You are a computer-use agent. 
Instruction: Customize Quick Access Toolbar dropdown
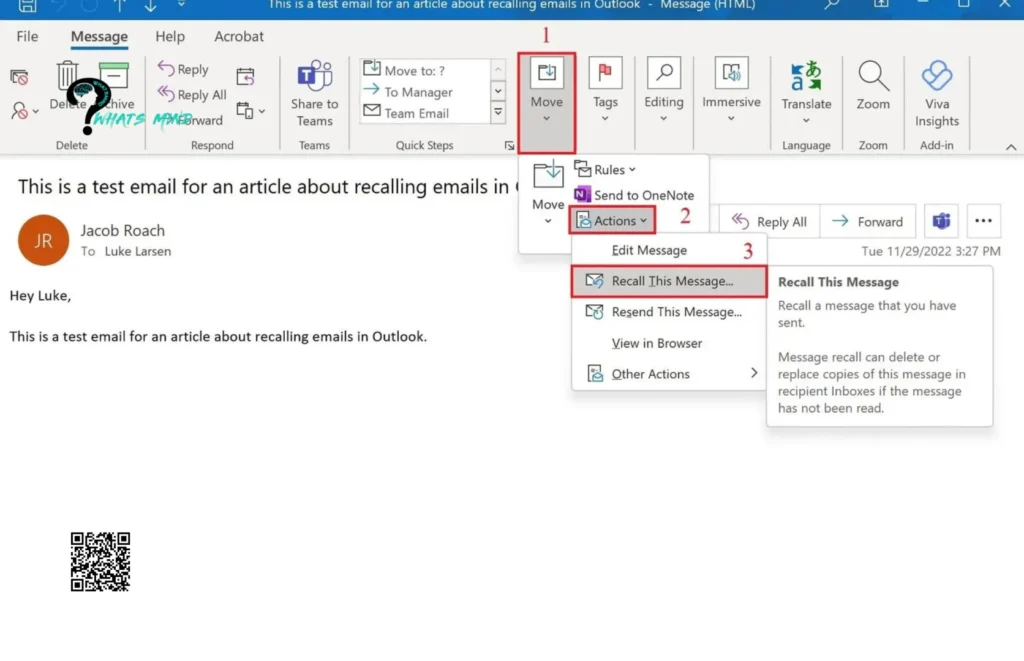pos(182,5)
